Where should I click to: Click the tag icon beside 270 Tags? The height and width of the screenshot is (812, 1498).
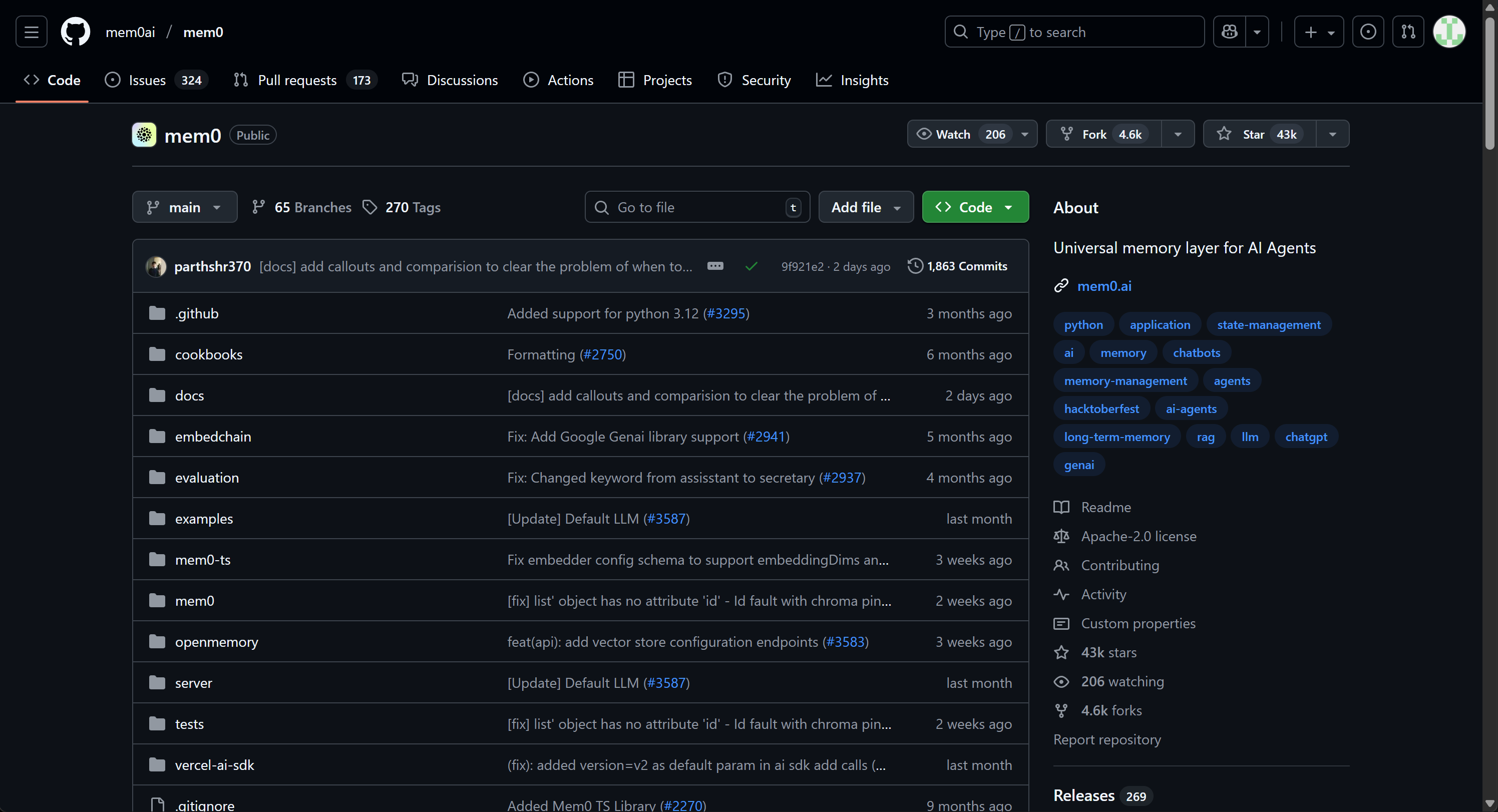[x=370, y=207]
